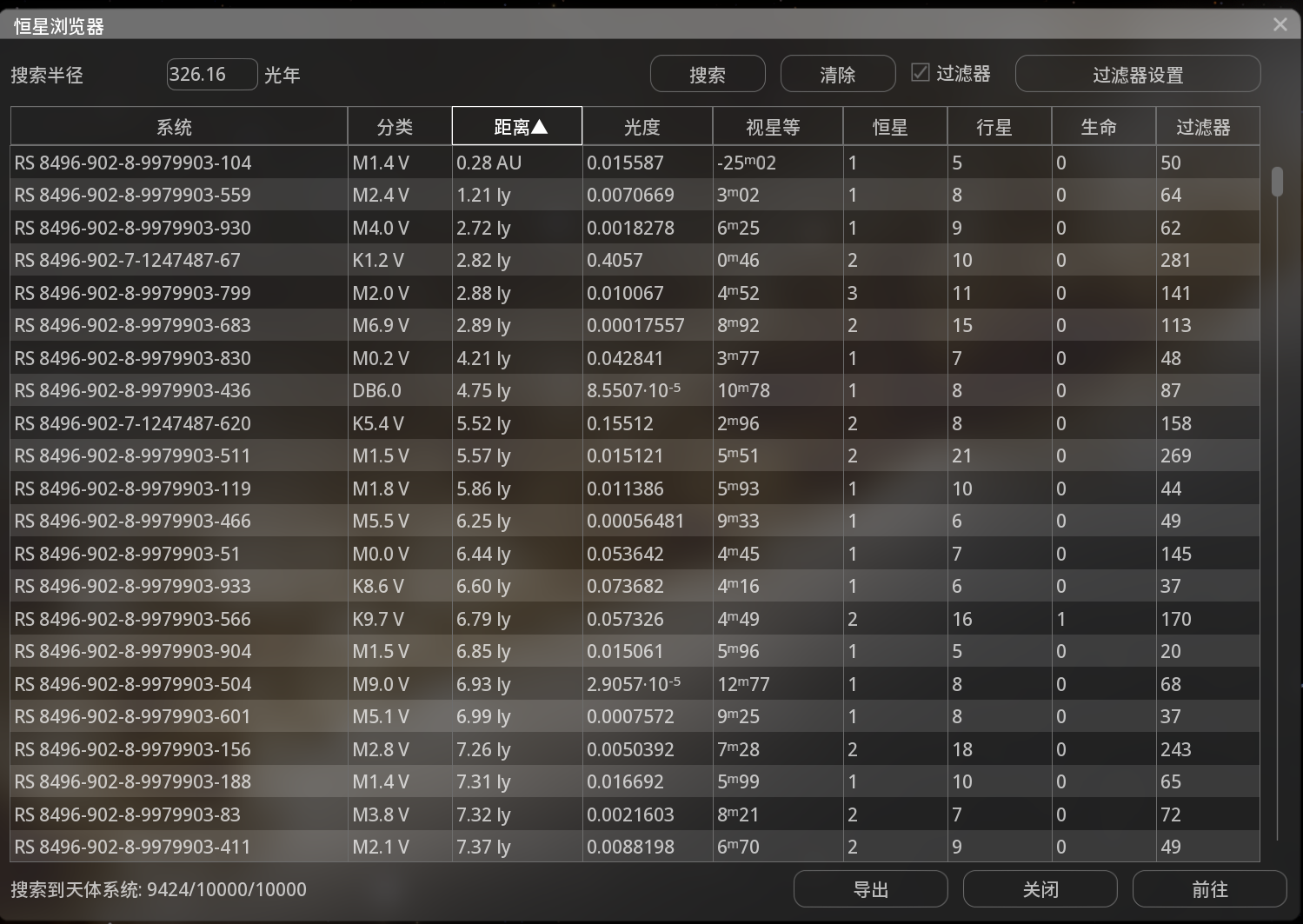Close the 恒星浏览器 window
1303x924 pixels.
[x=1280, y=24]
